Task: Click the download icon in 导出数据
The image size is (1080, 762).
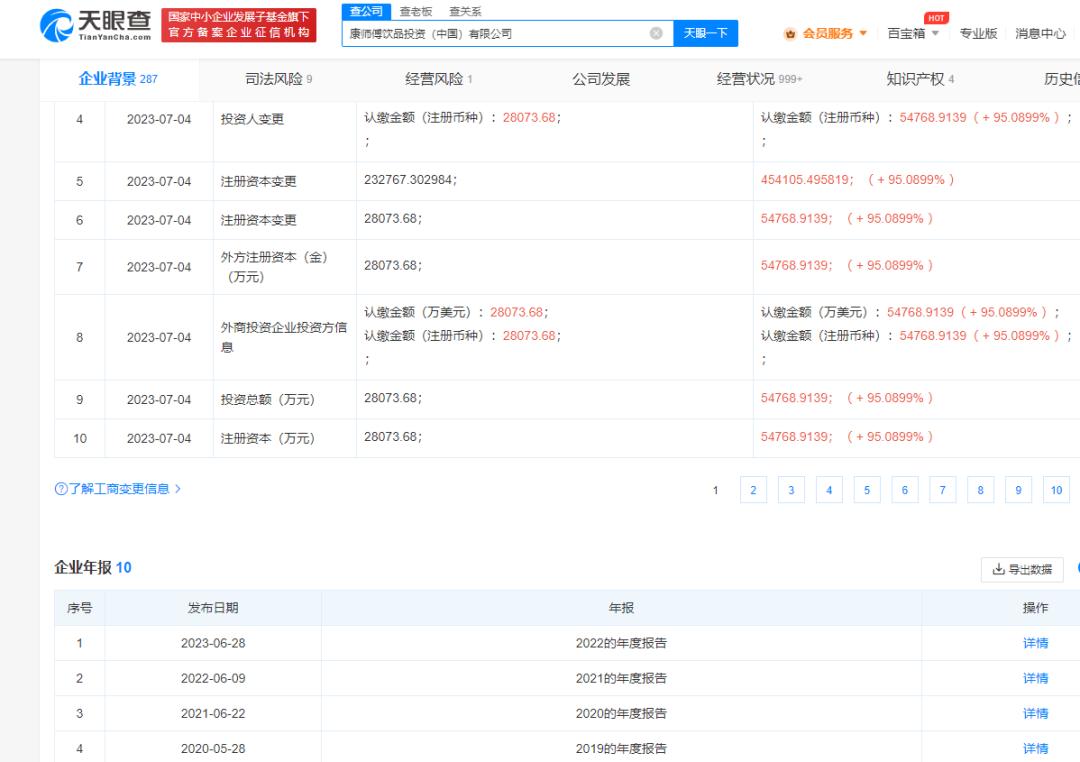Action: point(998,569)
